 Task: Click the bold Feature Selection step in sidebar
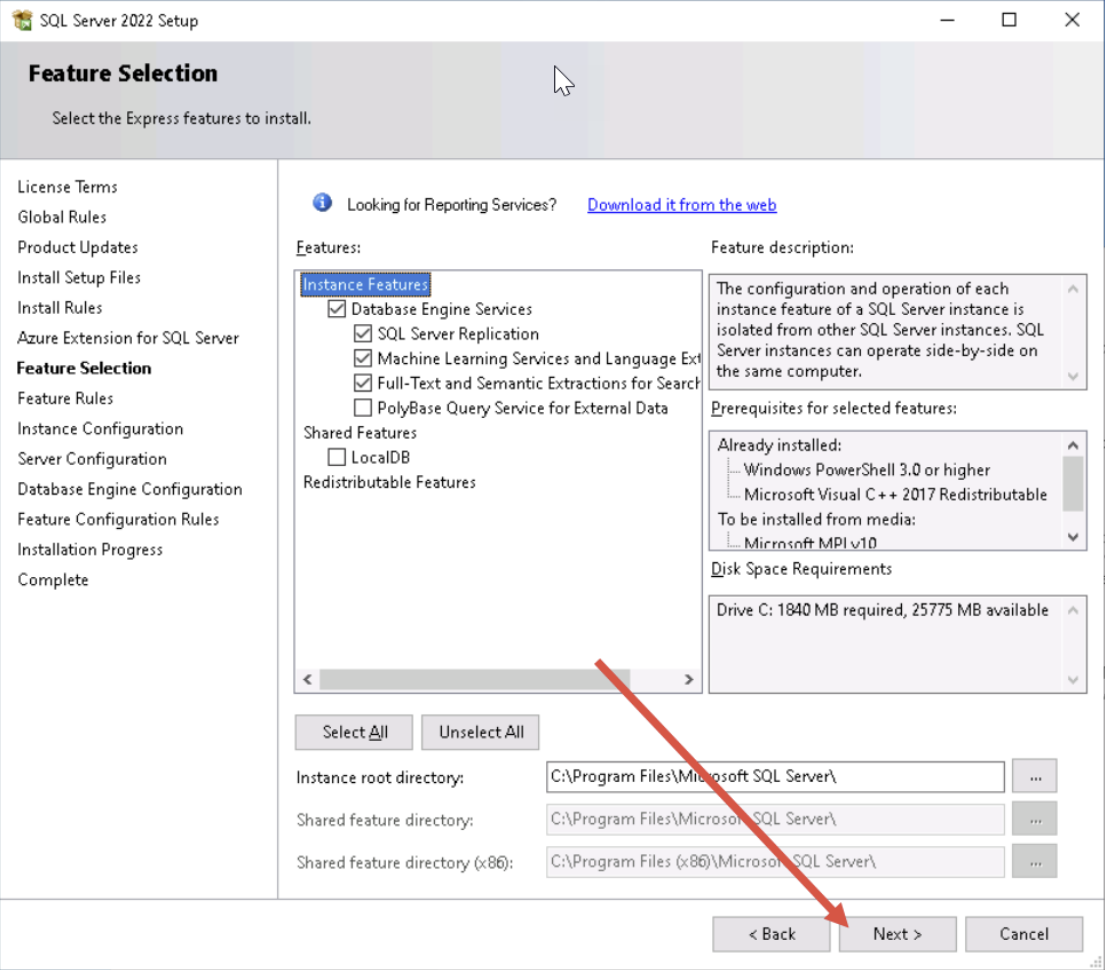(x=84, y=368)
